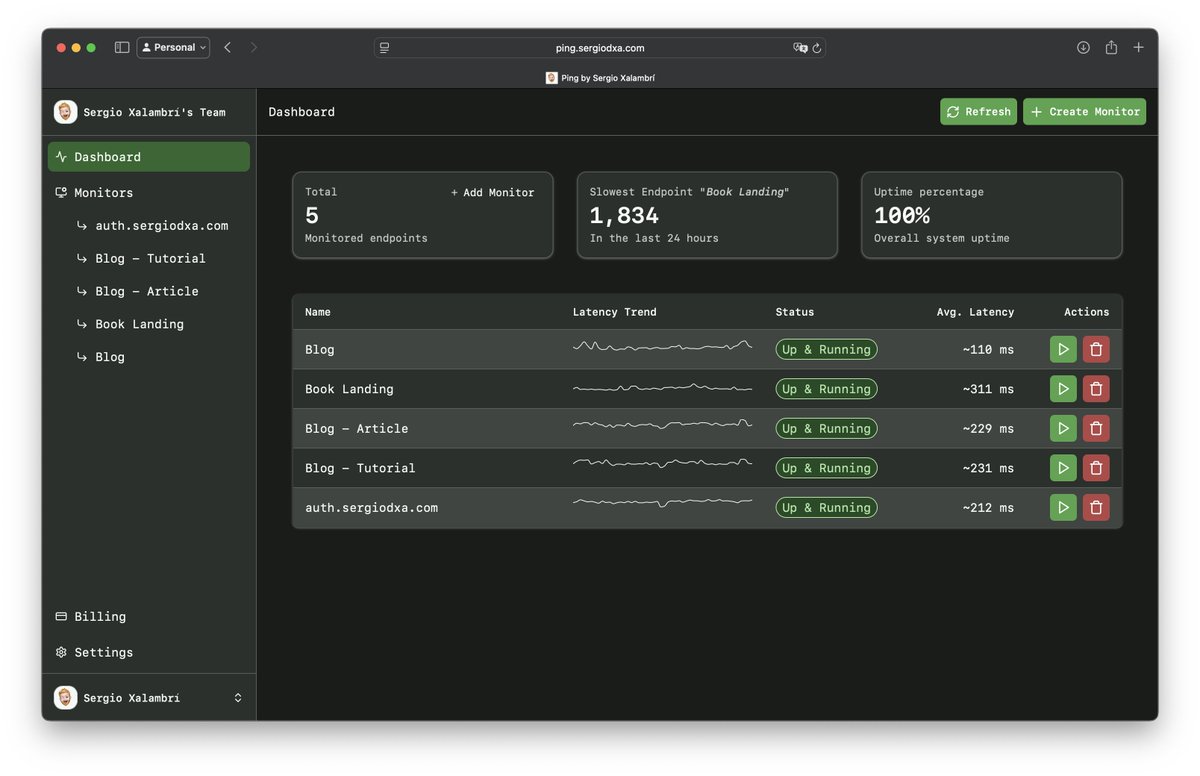Delete the auth.sergiodxa.com monitor

coord(1096,508)
